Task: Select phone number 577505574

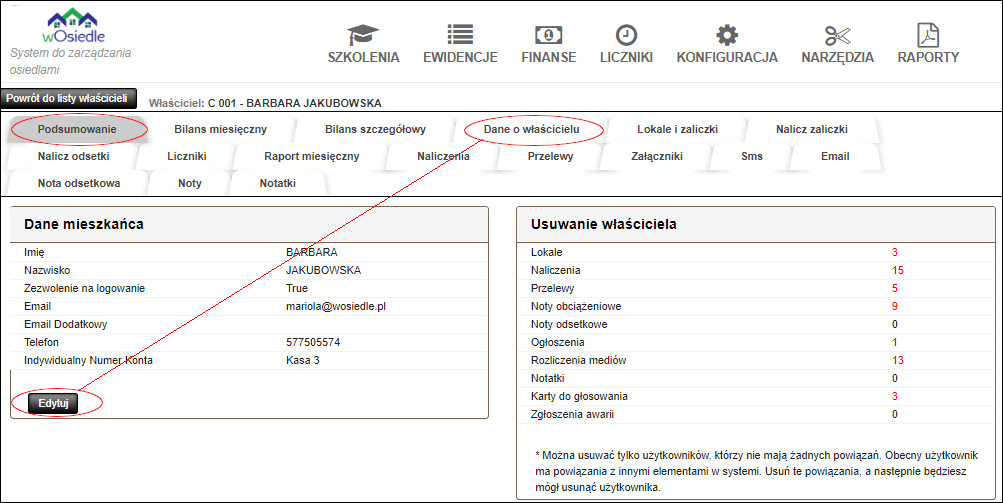Action: click(313, 342)
